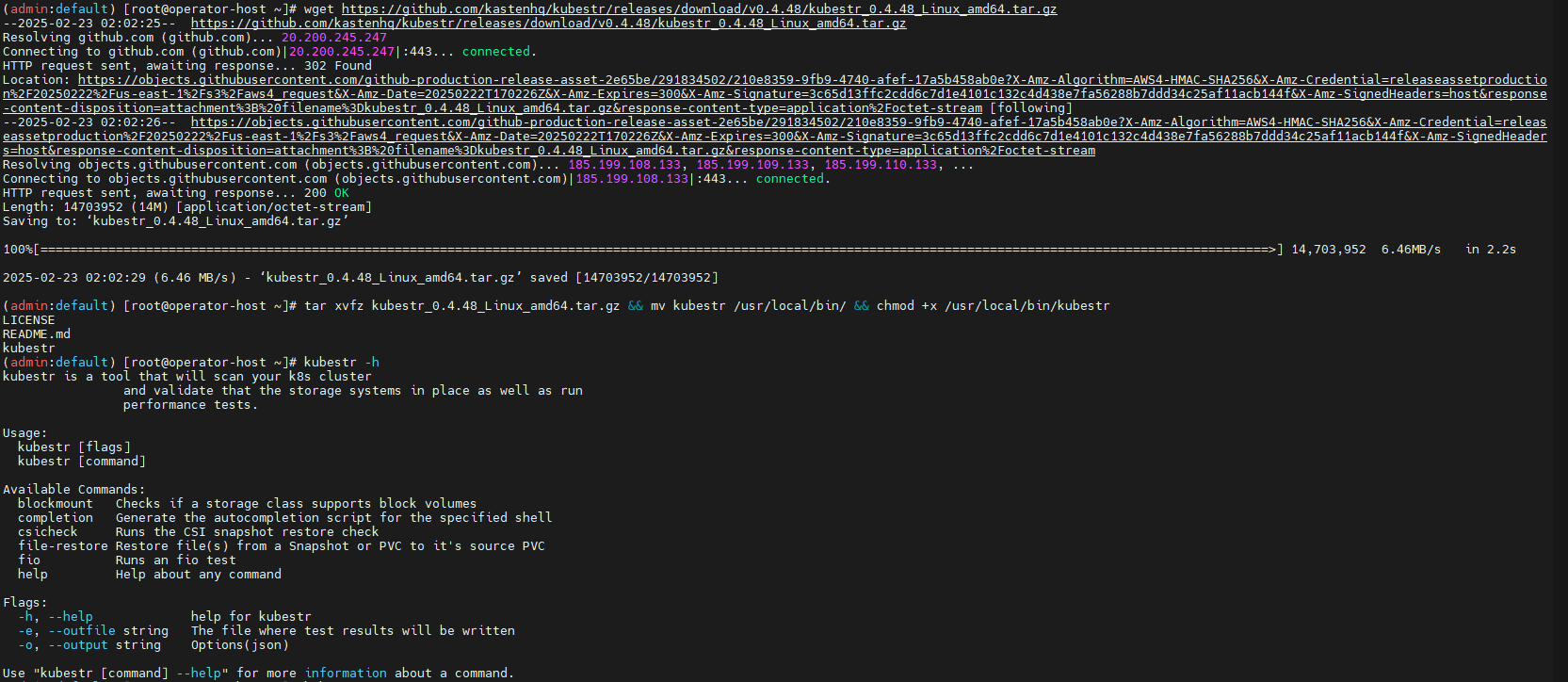
Task: Click the first 'connected' status for github.com
Action: [x=496, y=52]
